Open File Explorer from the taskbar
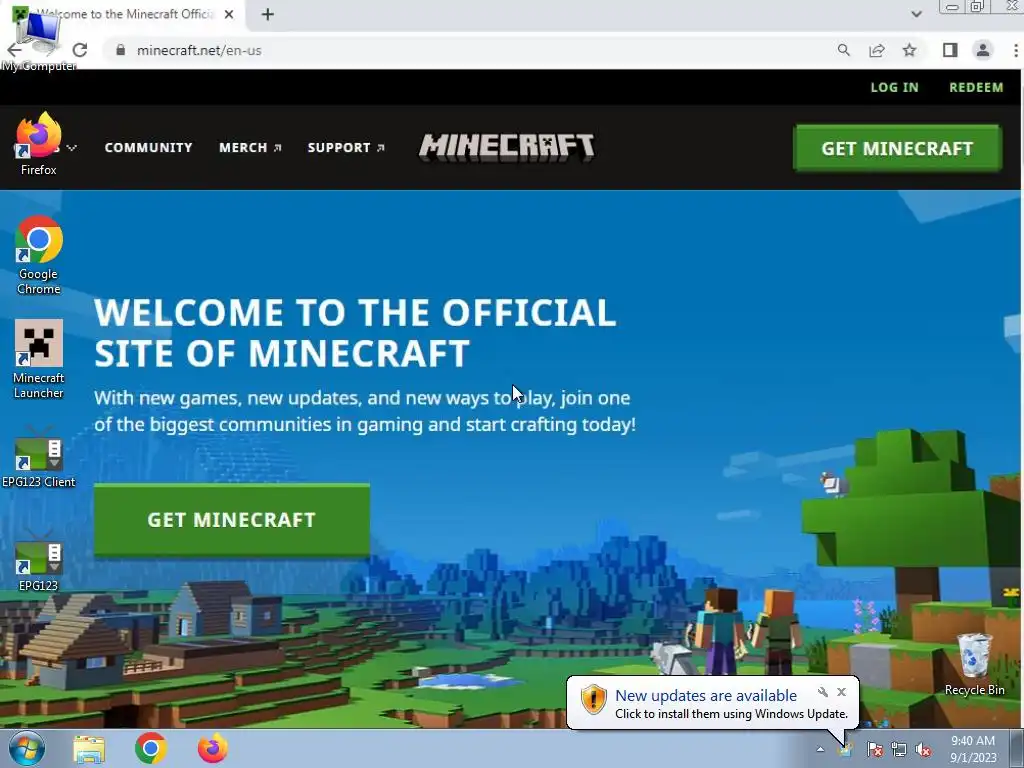 89,748
